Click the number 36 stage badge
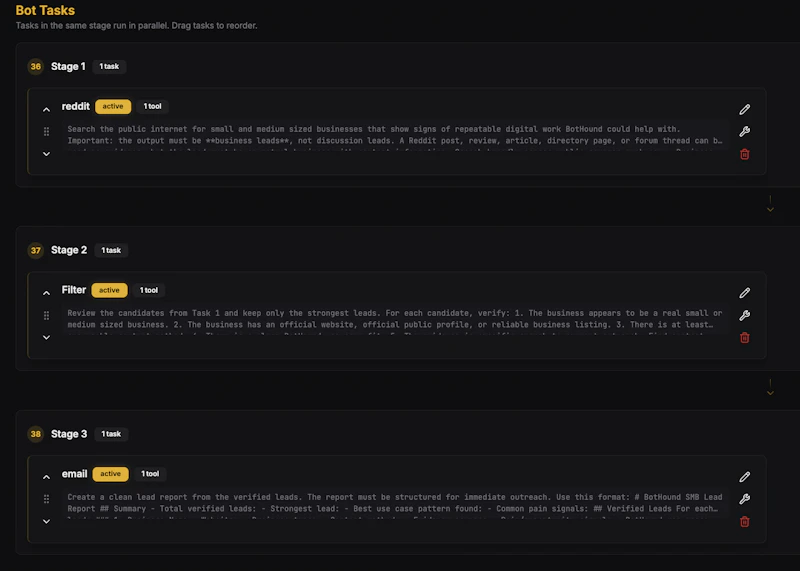Screen dimensions: 800x571 point(36,66)
